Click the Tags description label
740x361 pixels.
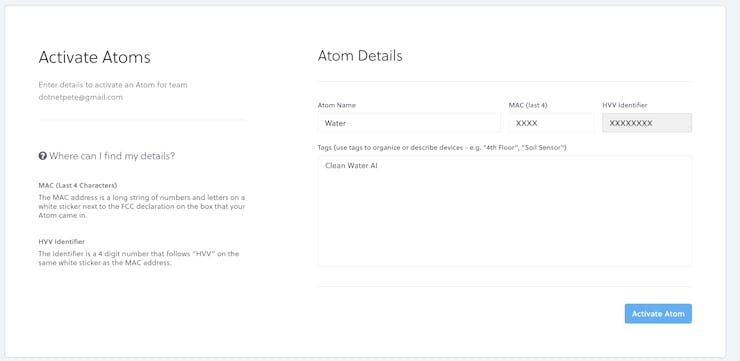click(x=442, y=148)
